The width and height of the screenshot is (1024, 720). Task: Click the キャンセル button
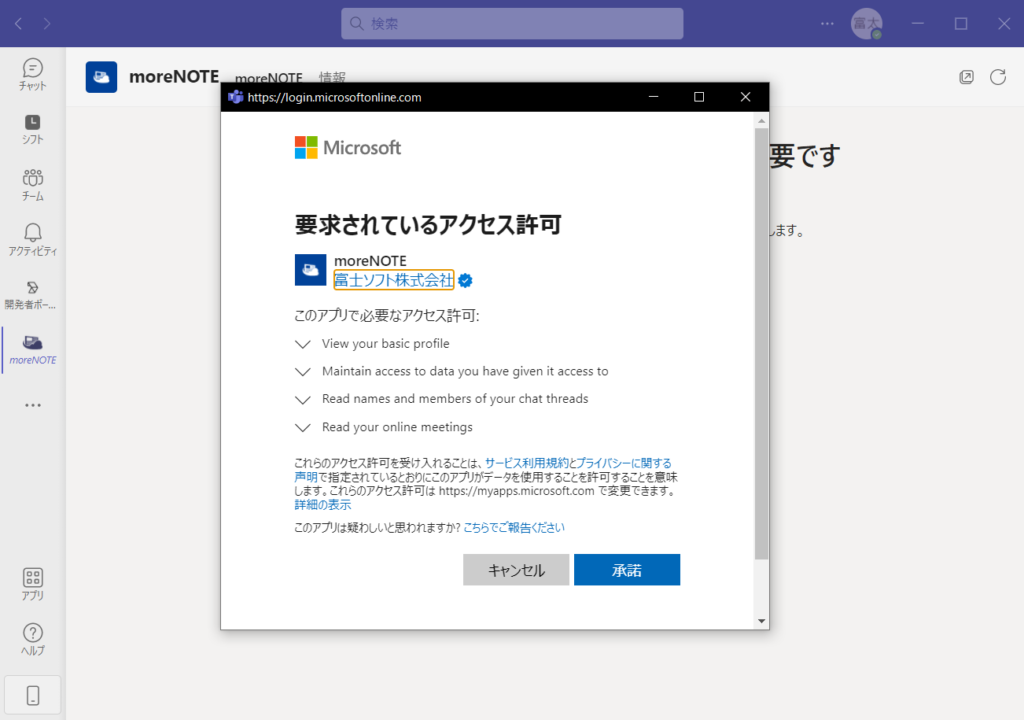click(516, 570)
